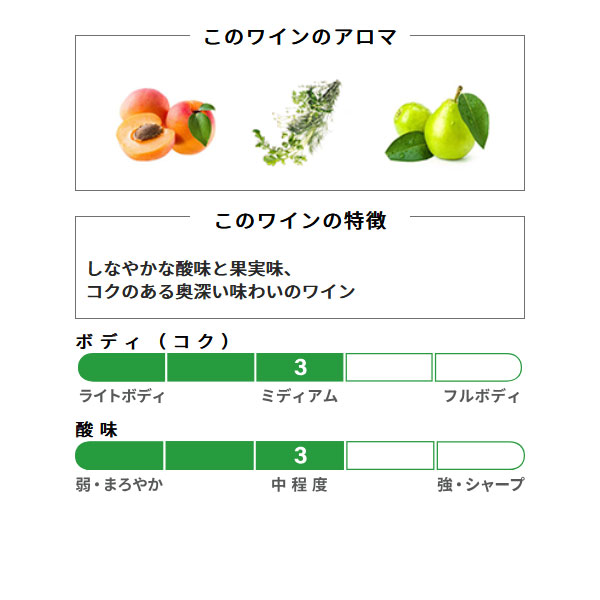
Task: Click the 弱・まろやか label
Action: tap(119, 485)
